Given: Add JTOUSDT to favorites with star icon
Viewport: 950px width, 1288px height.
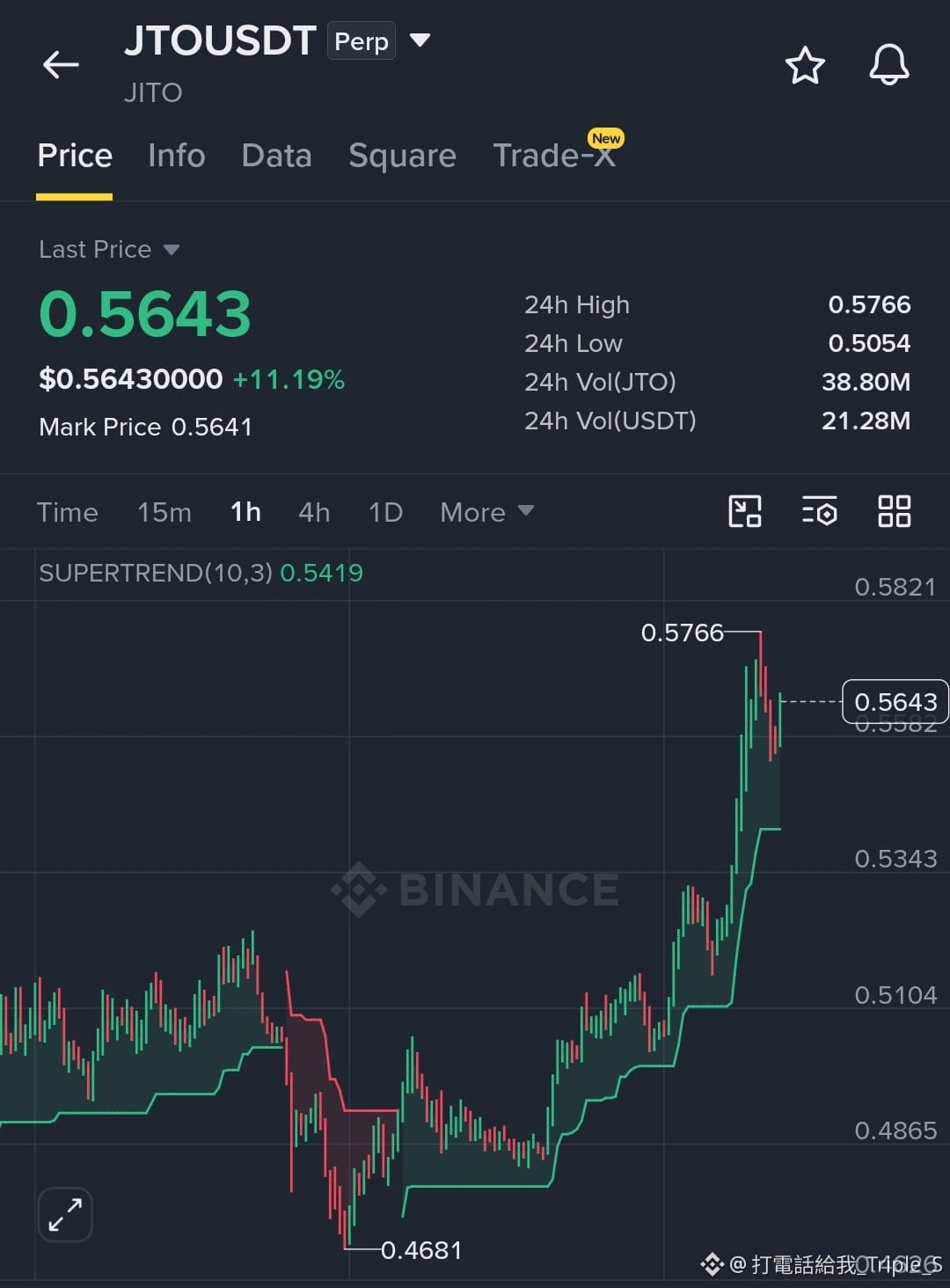Looking at the screenshot, I should click(x=805, y=66).
